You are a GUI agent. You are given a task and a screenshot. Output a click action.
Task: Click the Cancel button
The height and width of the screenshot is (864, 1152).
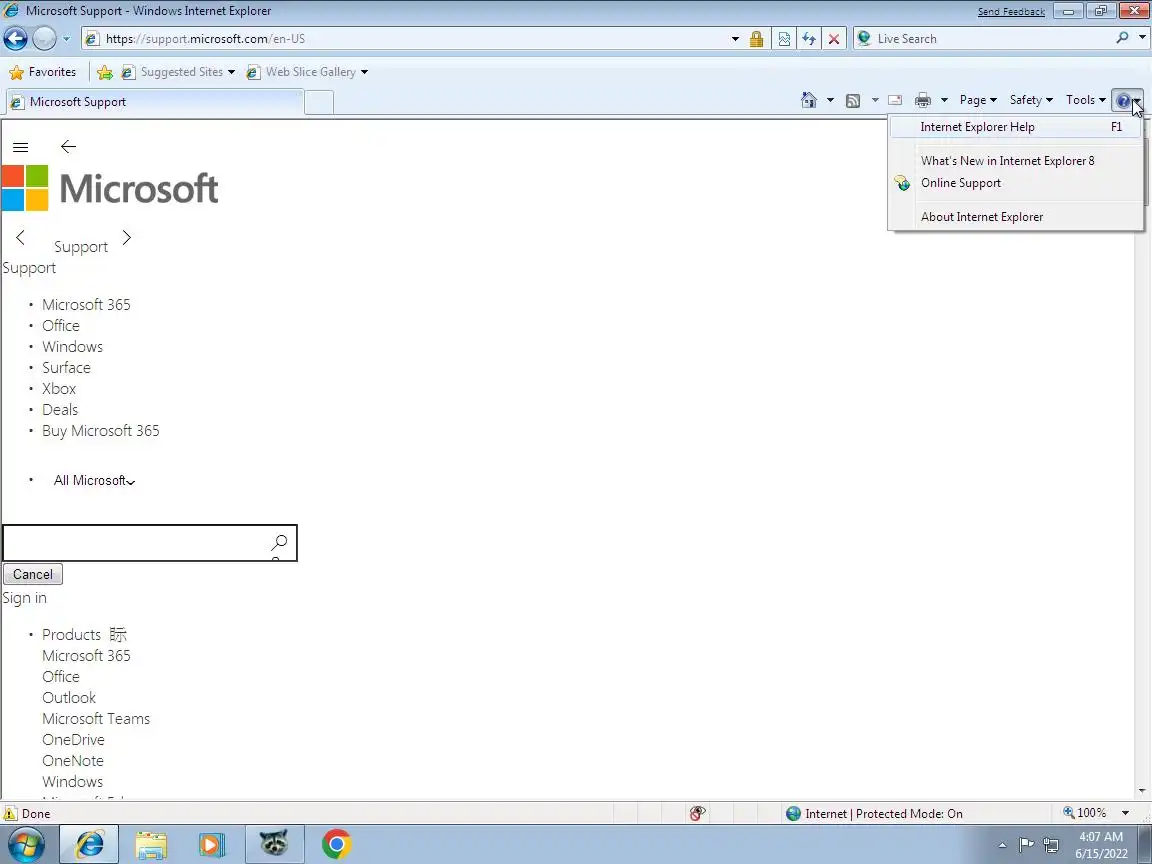tap(33, 575)
